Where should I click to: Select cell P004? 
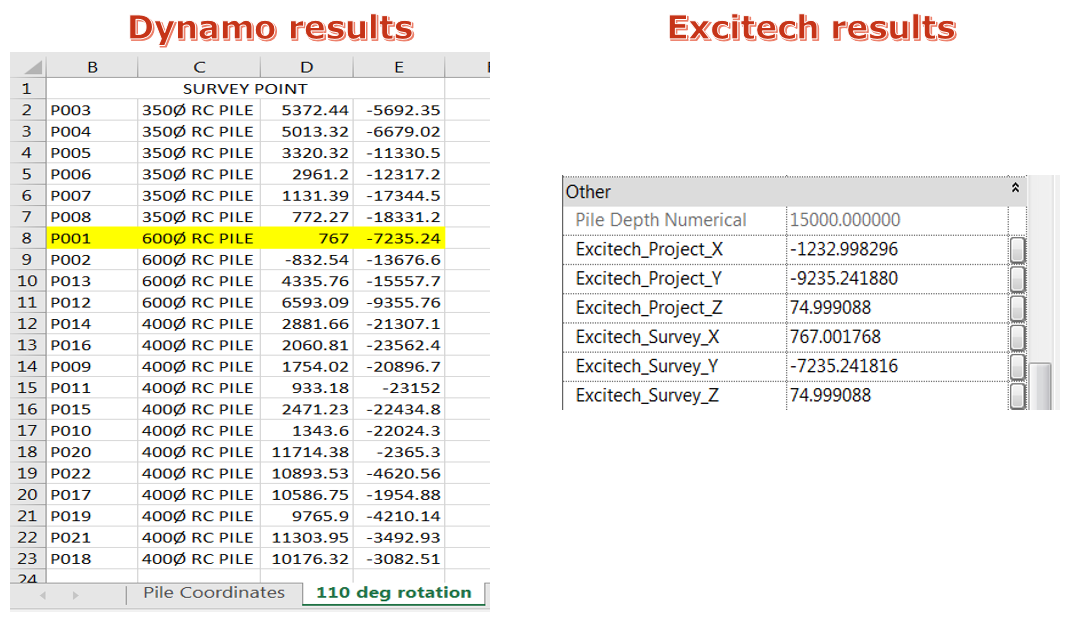coord(92,131)
